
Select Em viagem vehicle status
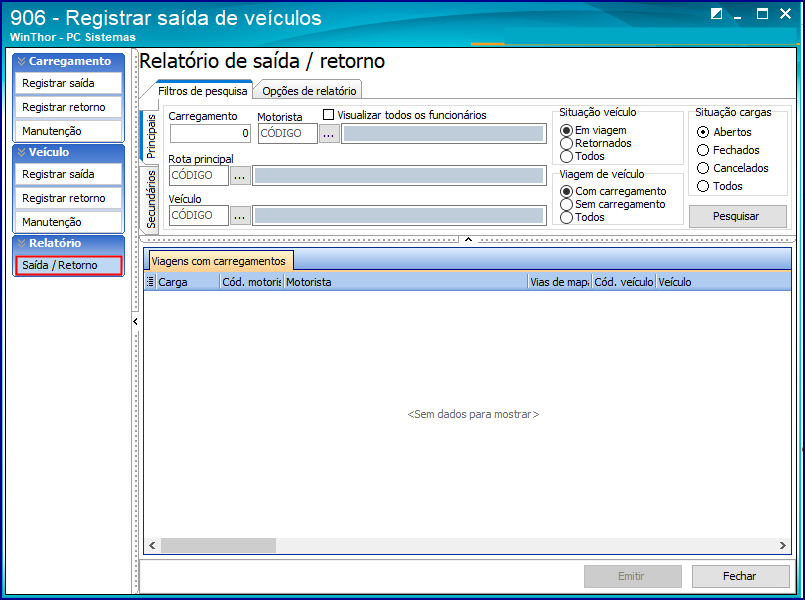point(566,130)
